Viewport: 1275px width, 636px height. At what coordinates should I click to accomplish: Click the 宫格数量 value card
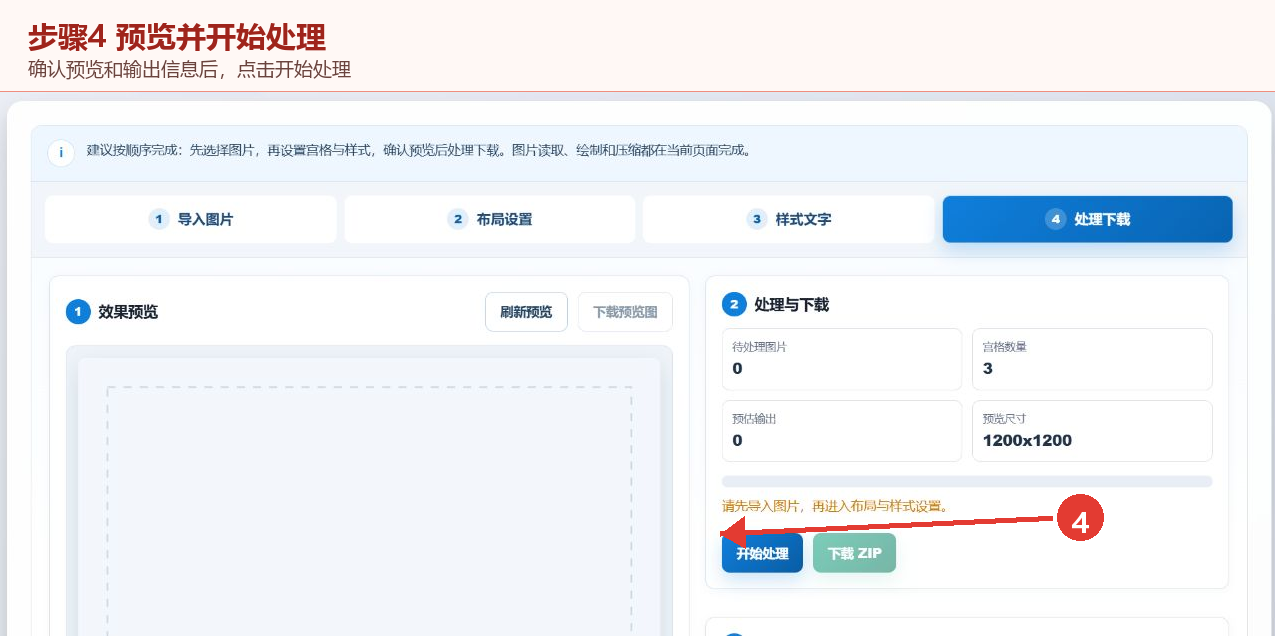point(1092,359)
